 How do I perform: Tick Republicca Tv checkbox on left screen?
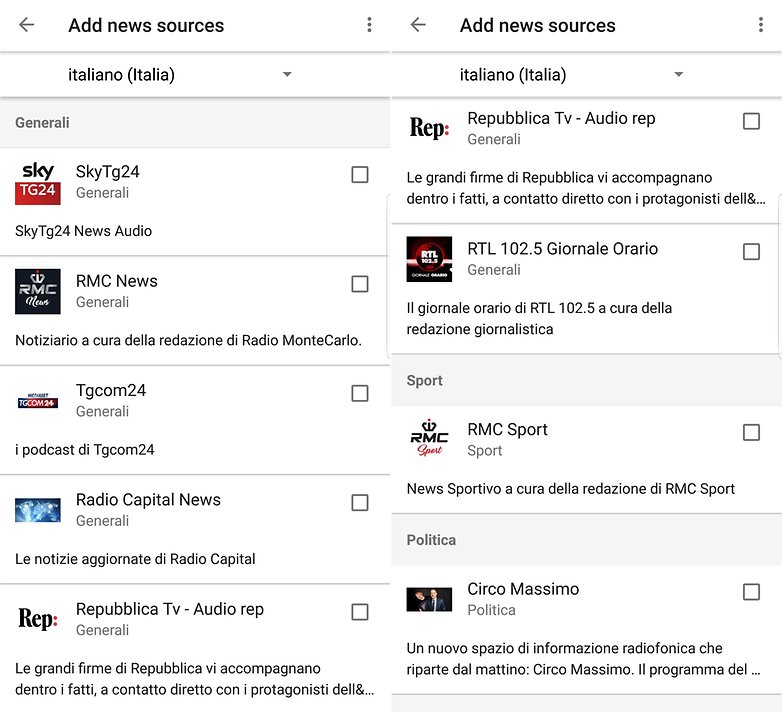(360, 611)
